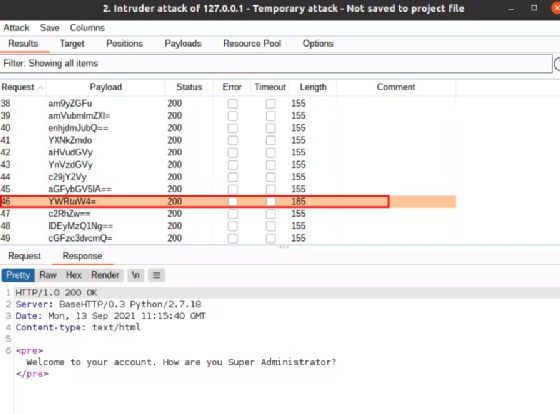Select the Render view button
This screenshot has width=560, height=414.
tap(105, 275)
